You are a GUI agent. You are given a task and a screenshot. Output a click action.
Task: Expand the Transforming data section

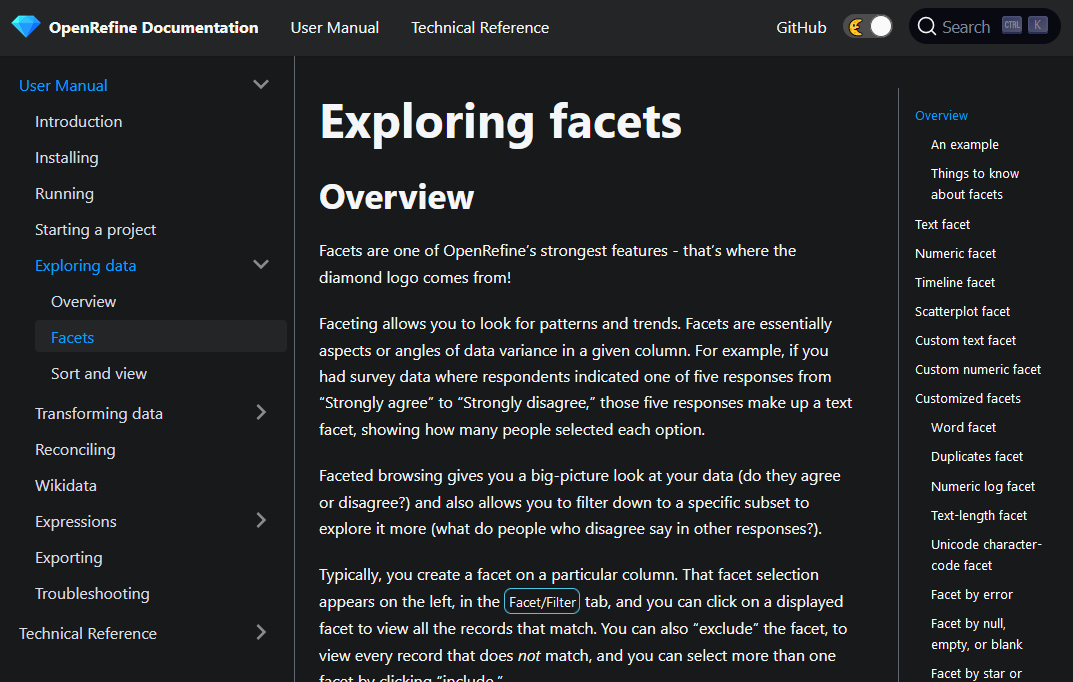point(261,412)
